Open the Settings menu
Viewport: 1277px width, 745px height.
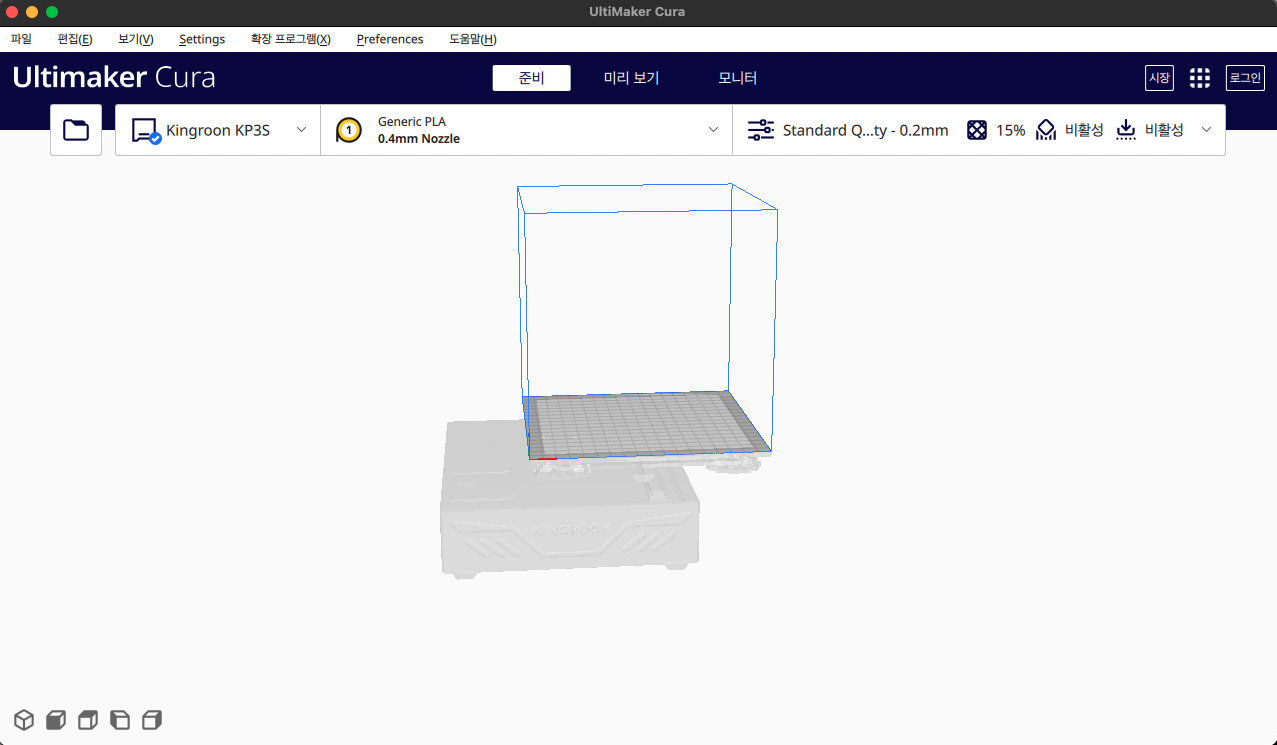202,39
